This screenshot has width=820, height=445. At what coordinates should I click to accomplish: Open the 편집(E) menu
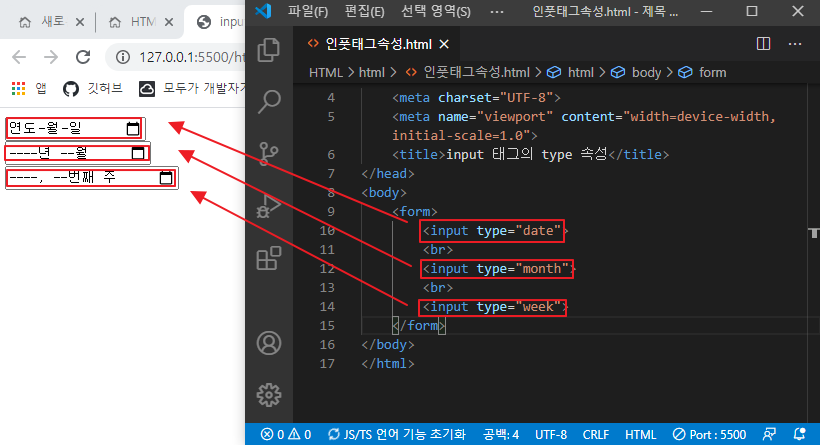(x=365, y=12)
